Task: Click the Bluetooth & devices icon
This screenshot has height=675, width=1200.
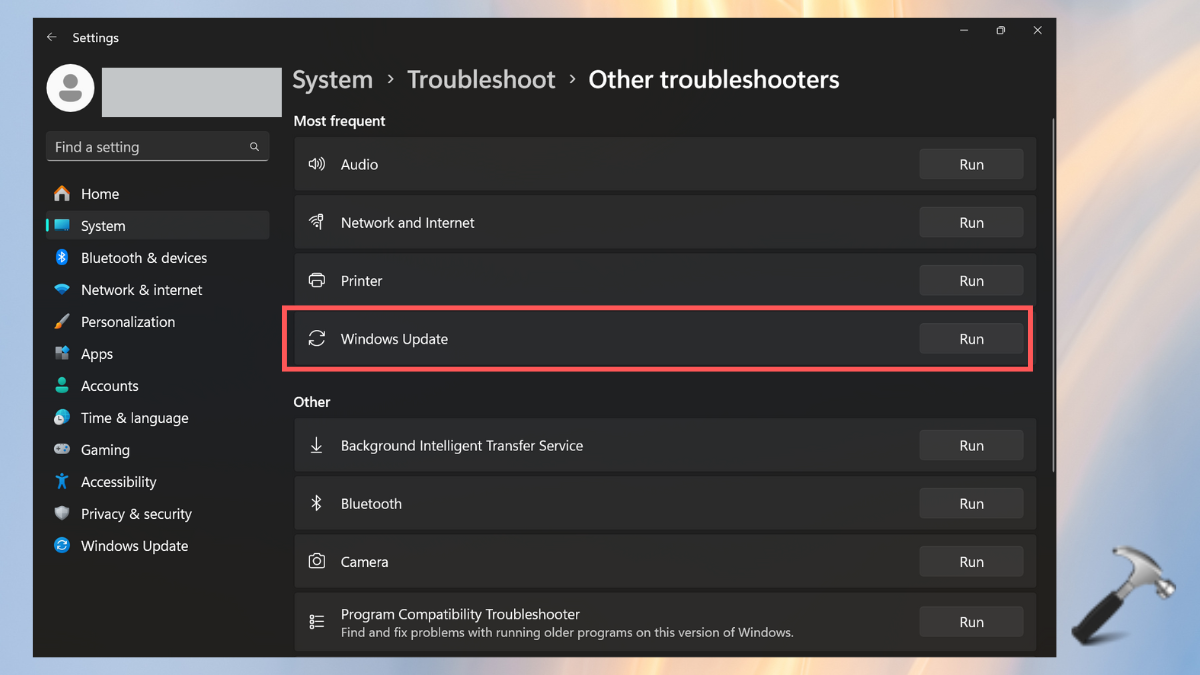Action: tap(62, 258)
